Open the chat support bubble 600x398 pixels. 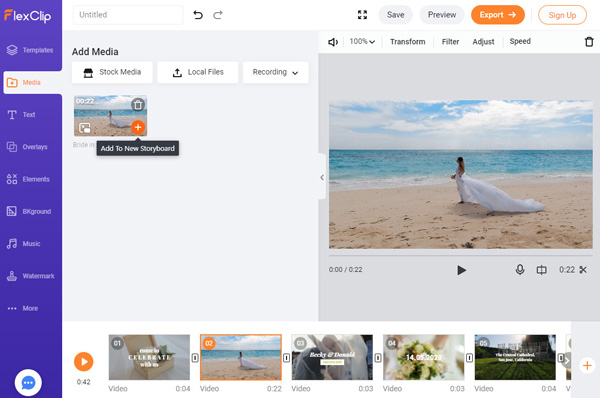tap(28, 382)
